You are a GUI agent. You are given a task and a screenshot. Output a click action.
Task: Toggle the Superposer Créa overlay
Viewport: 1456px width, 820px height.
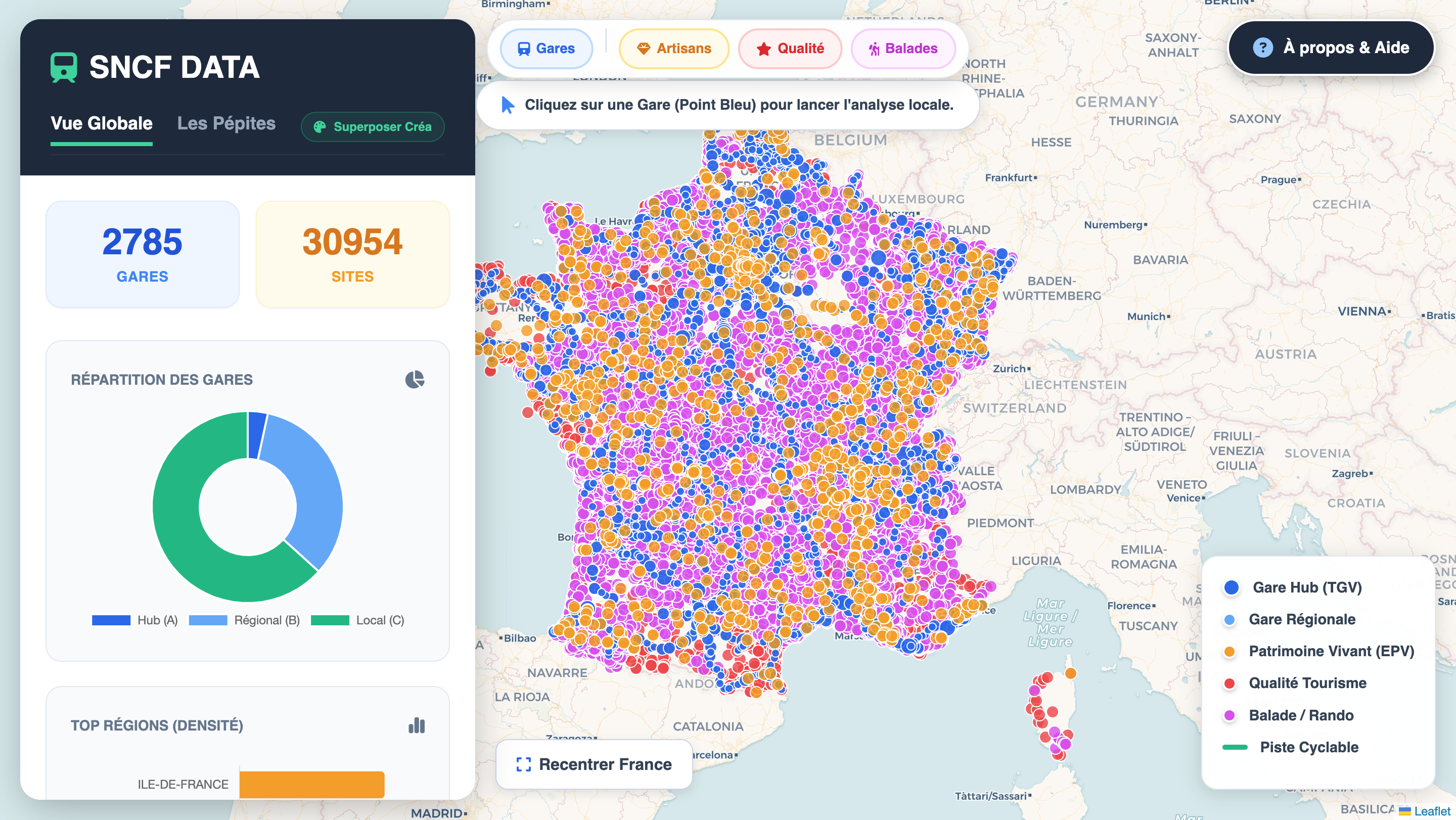point(373,126)
